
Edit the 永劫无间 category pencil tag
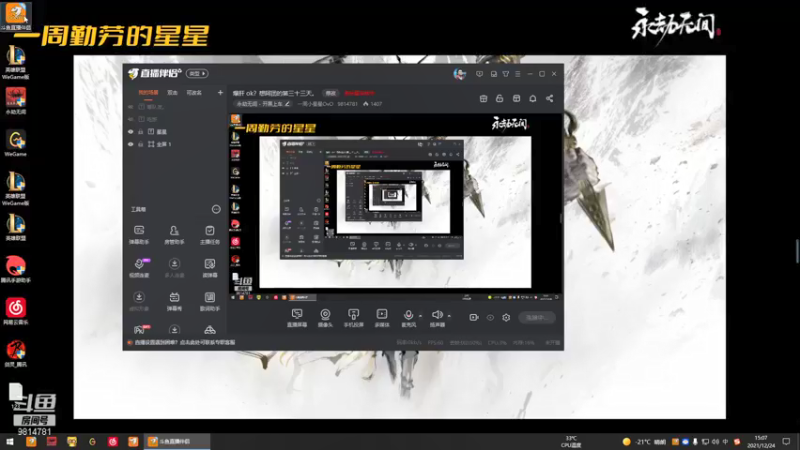pyautogui.click(x=263, y=104)
